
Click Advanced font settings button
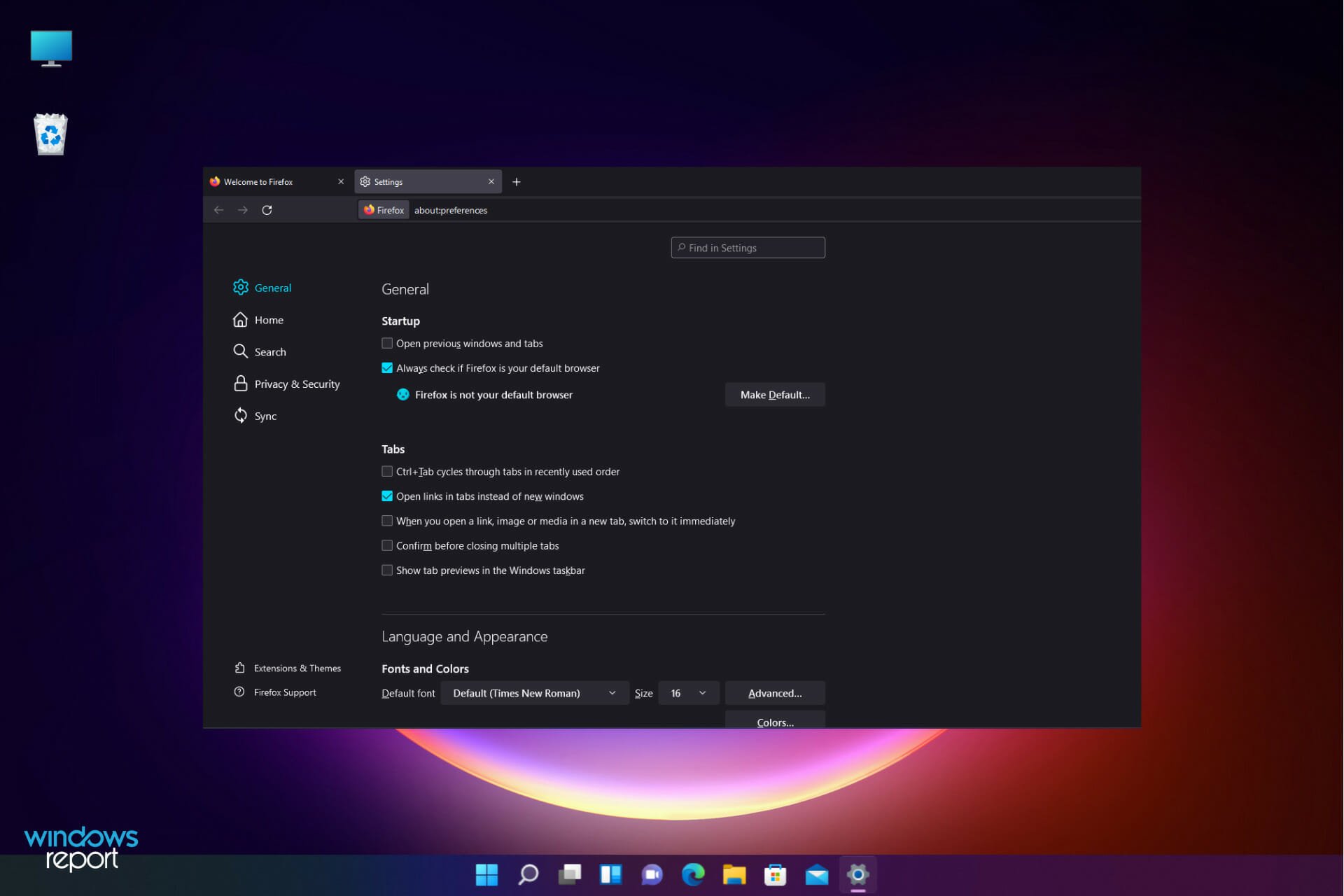[x=775, y=692]
